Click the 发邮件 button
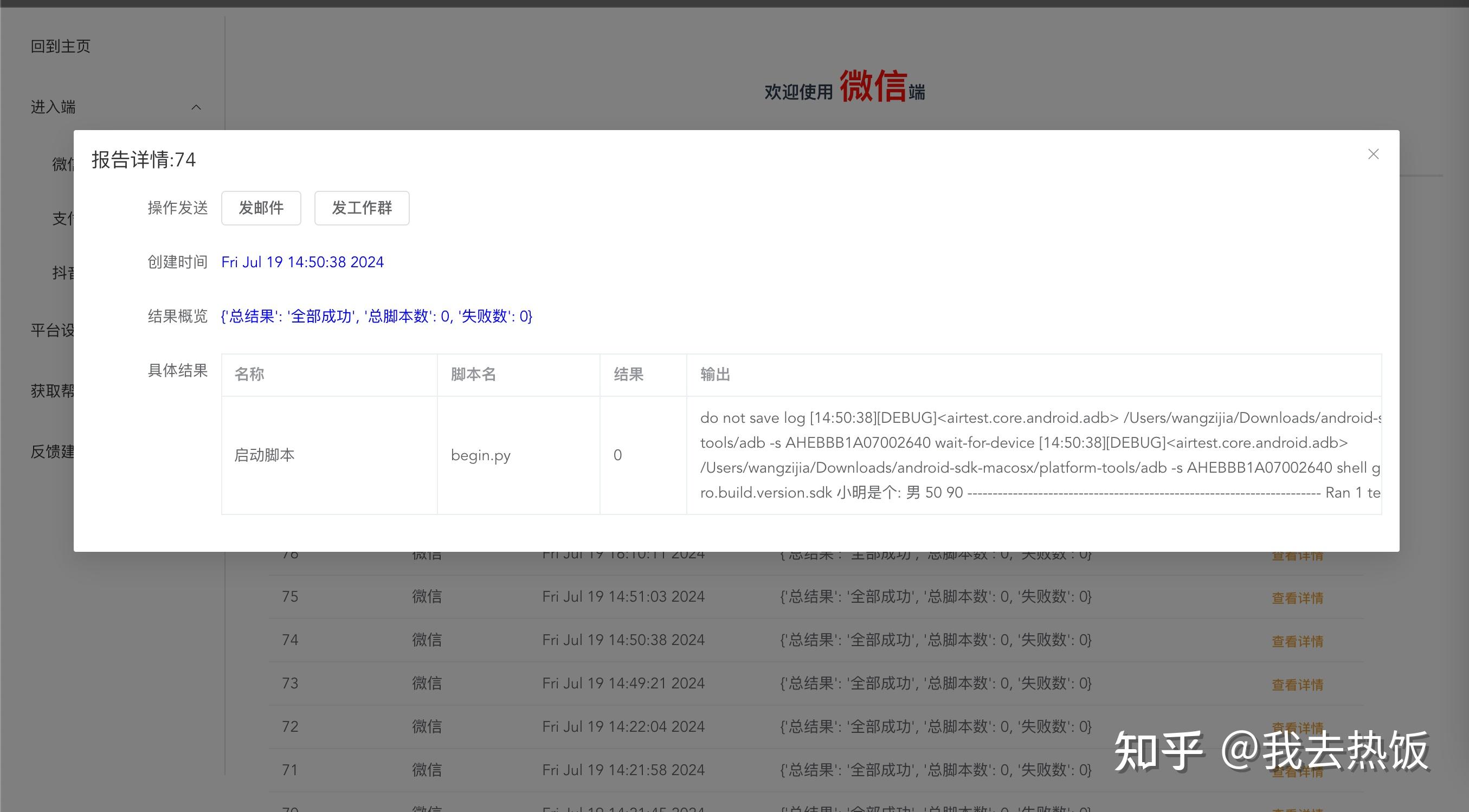Screen dimensions: 1469x812 point(261,208)
